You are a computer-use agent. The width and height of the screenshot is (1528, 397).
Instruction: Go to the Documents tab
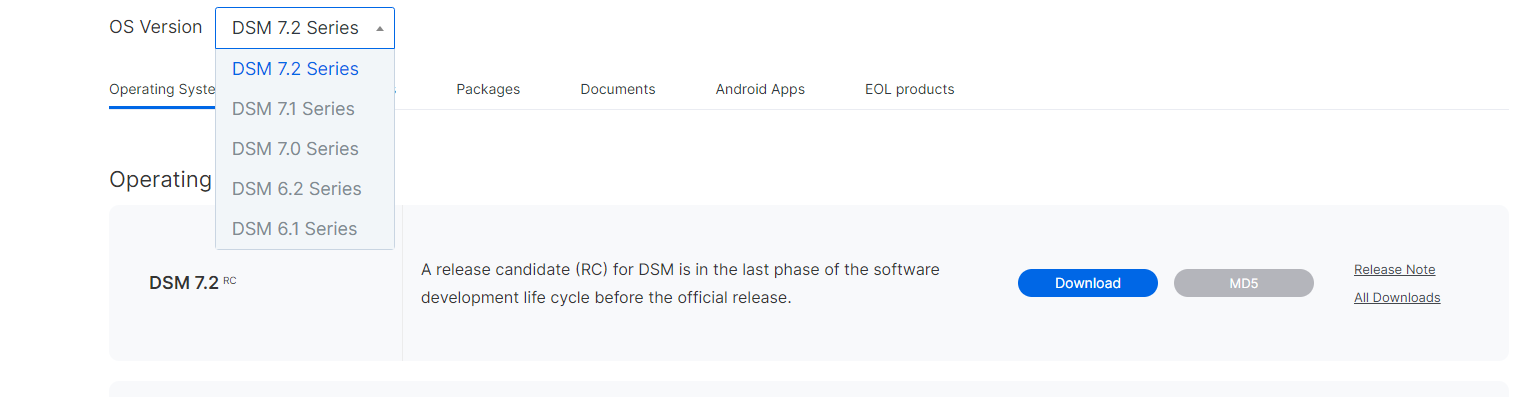pyautogui.click(x=618, y=89)
